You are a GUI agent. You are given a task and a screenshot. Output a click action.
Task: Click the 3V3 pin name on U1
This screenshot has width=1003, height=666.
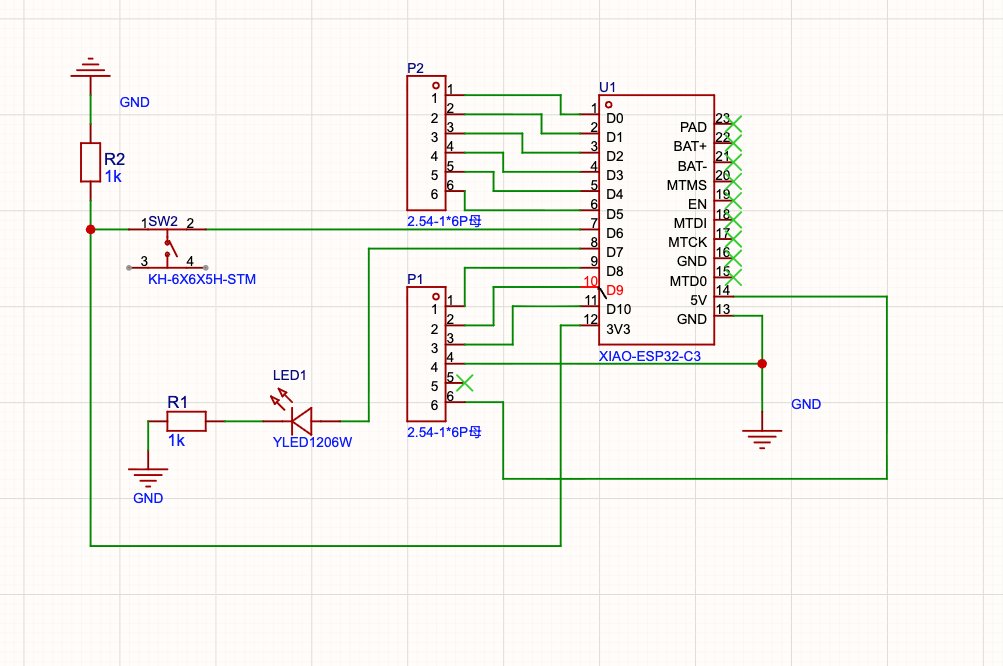coord(619,329)
